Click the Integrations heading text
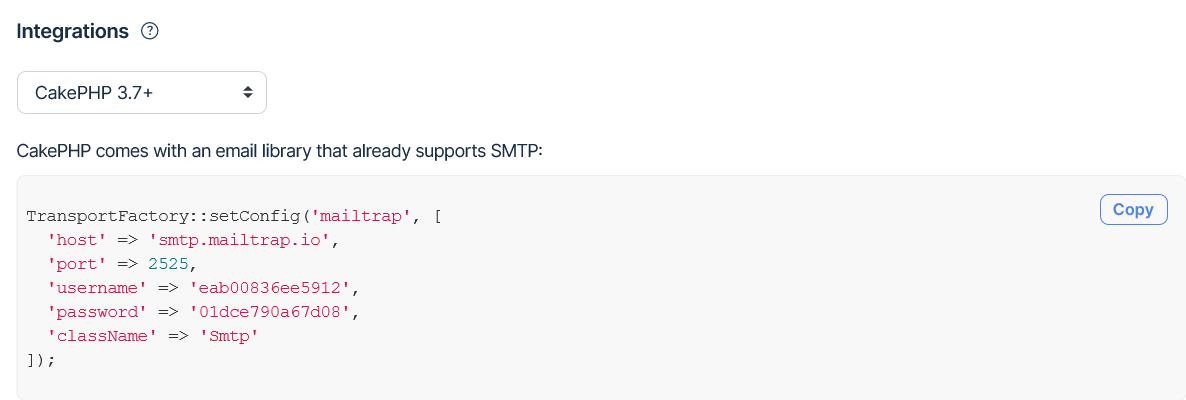Viewport: 1186px width, 400px height. click(x=73, y=31)
